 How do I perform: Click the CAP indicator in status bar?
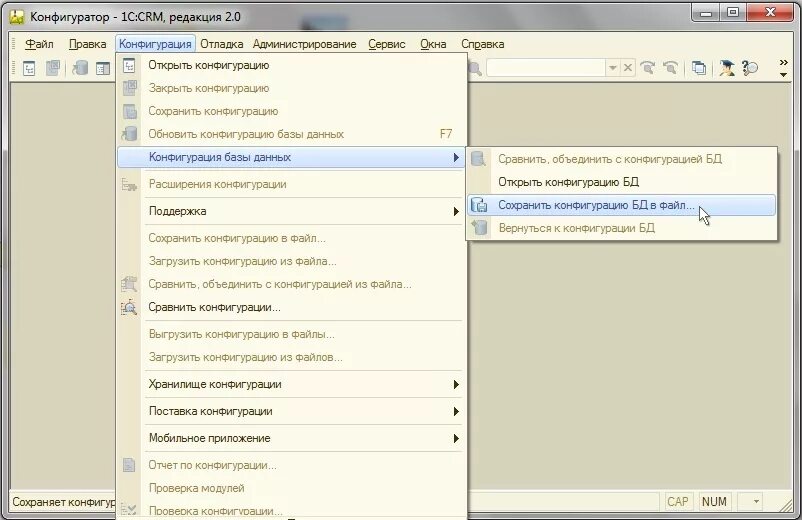678,502
